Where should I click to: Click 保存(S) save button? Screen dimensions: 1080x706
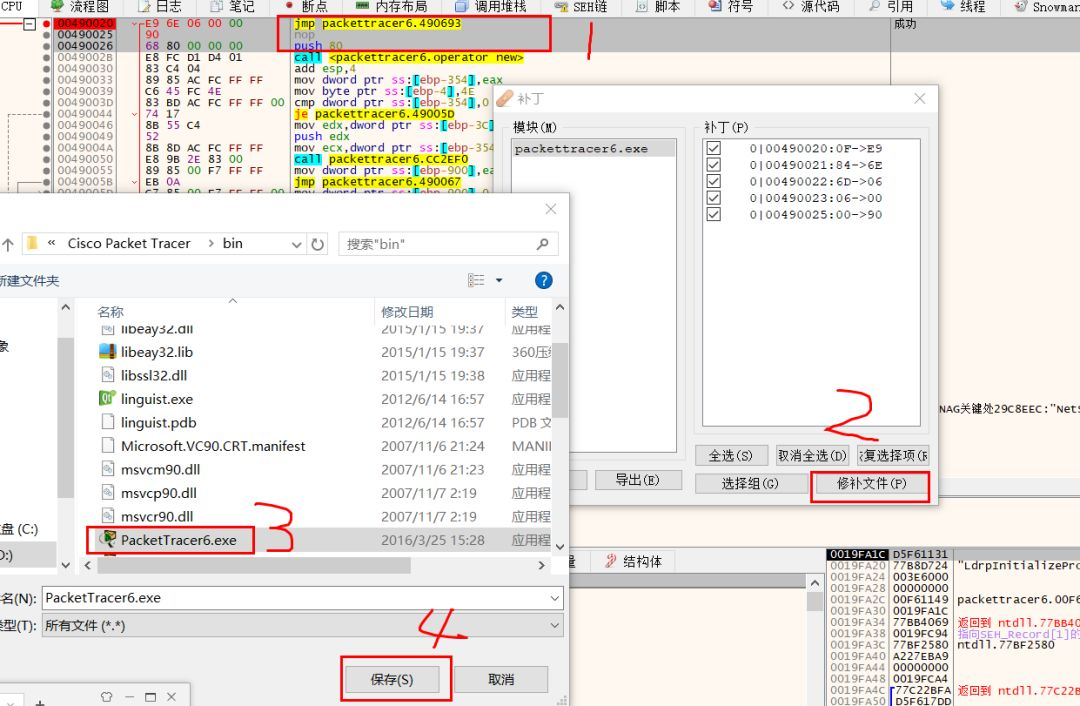point(392,680)
